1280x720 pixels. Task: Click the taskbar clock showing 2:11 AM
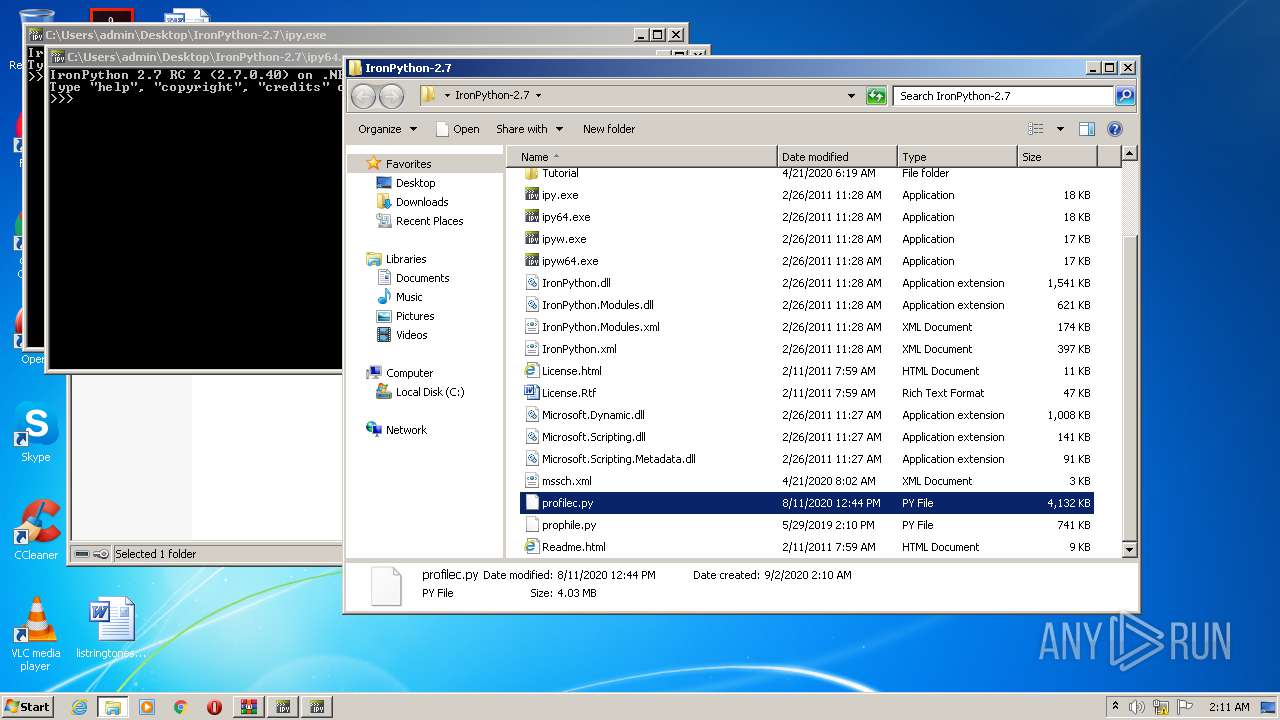pyautogui.click(x=1229, y=707)
